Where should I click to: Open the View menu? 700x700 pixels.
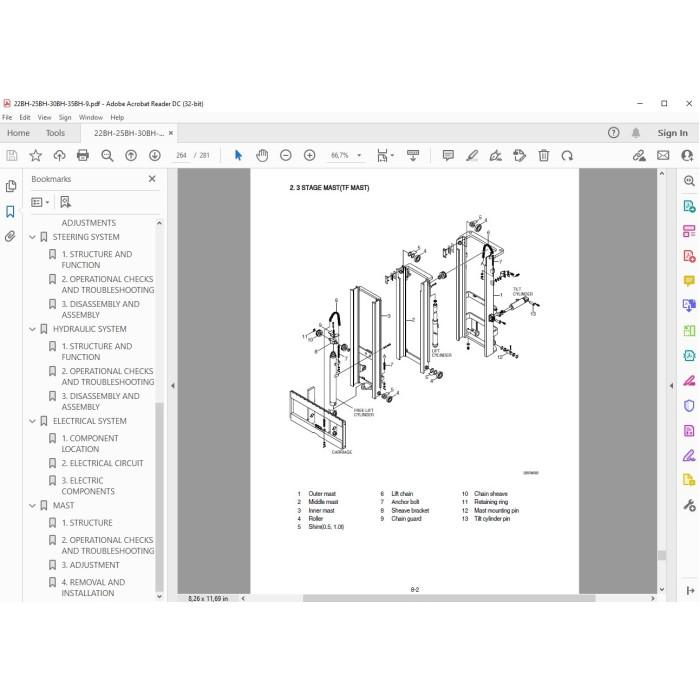pos(44,117)
